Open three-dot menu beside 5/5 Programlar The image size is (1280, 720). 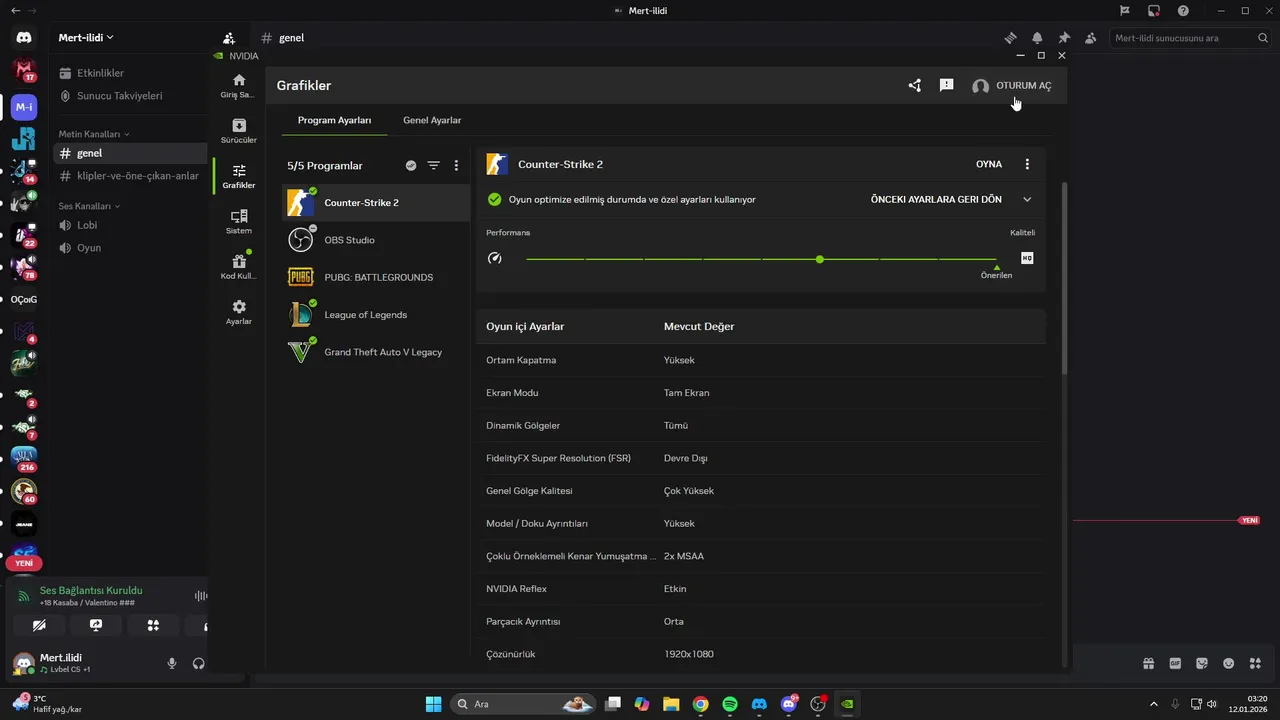click(x=456, y=165)
